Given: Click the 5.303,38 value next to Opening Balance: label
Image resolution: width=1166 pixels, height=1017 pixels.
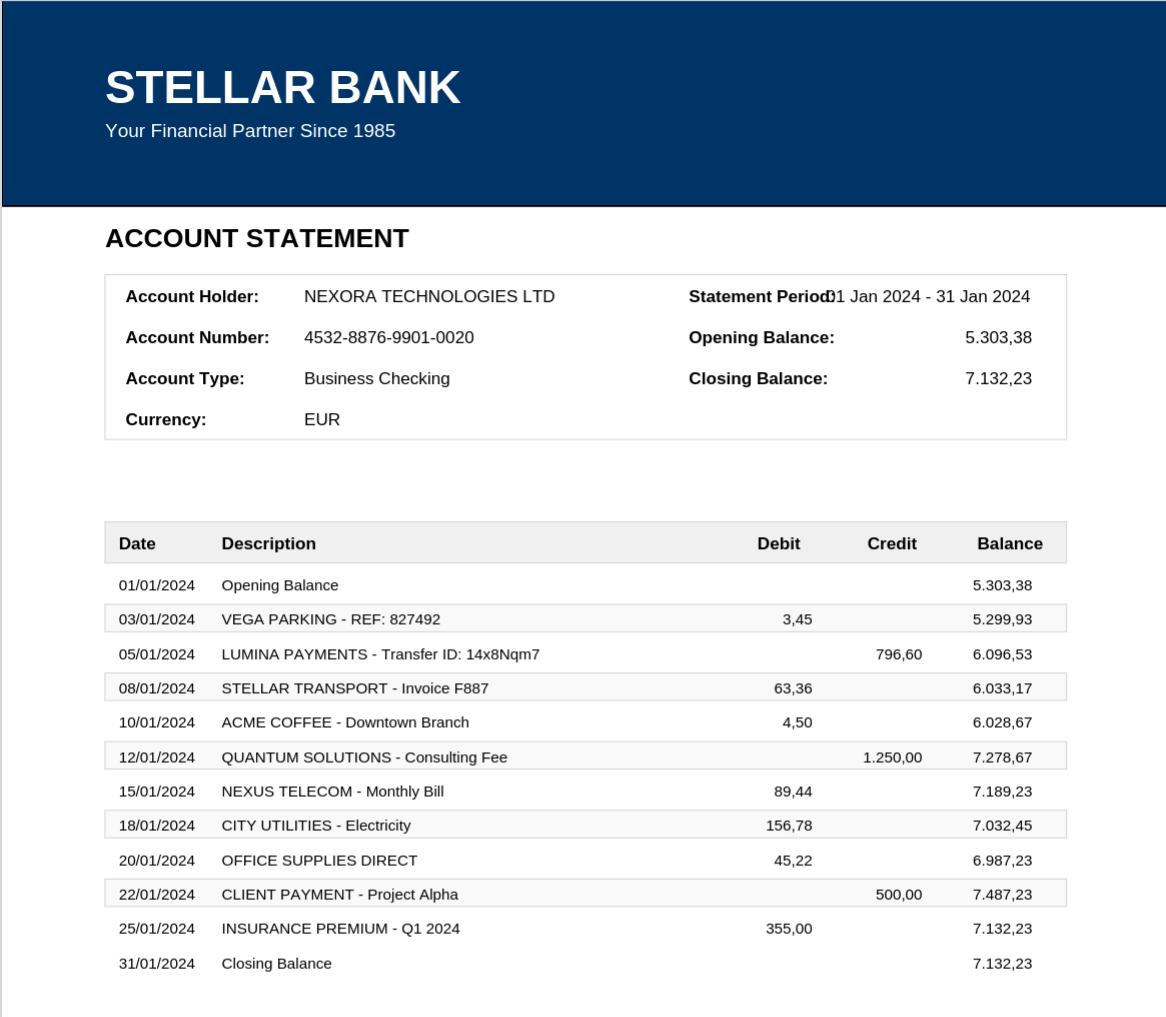Looking at the screenshot, I should tap(998, 338).
